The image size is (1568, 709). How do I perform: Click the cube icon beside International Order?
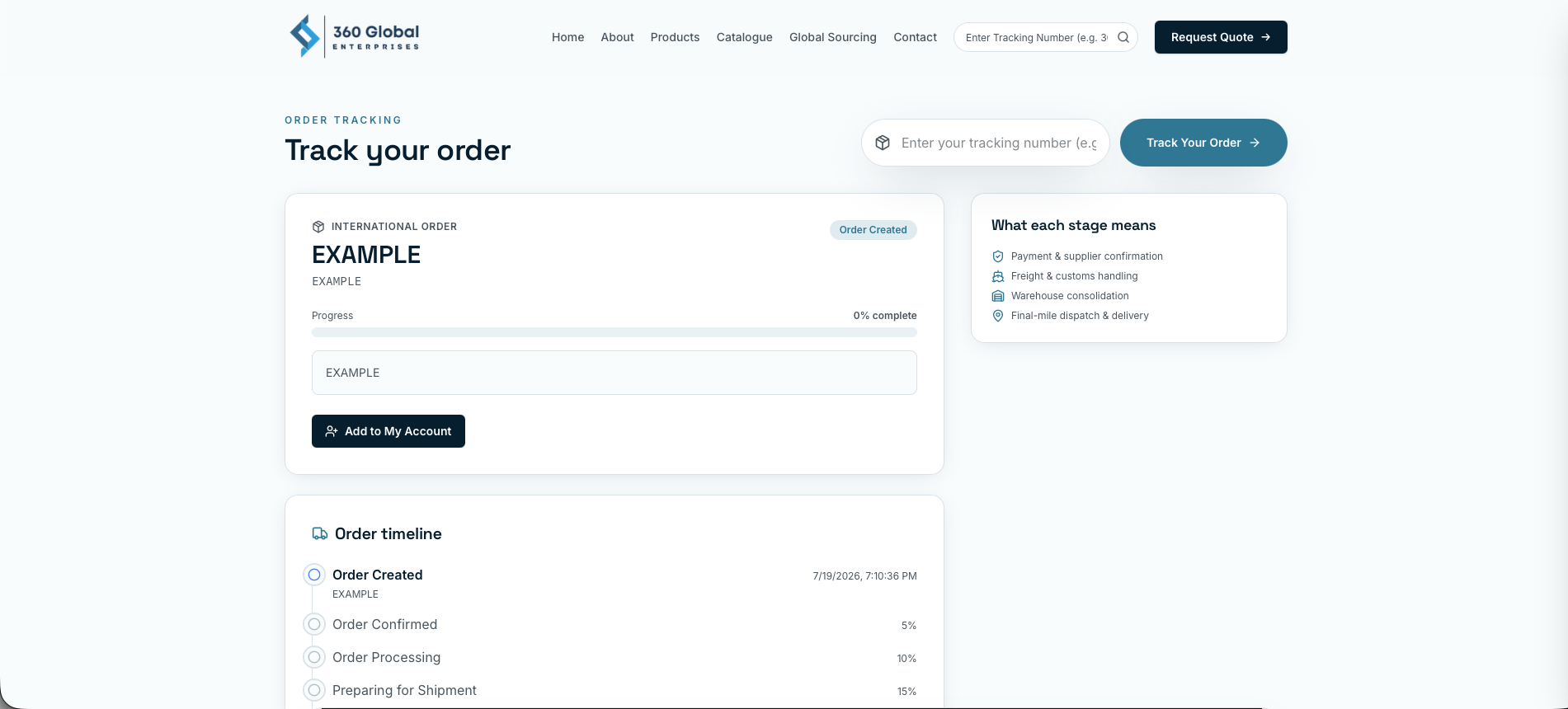318,227
